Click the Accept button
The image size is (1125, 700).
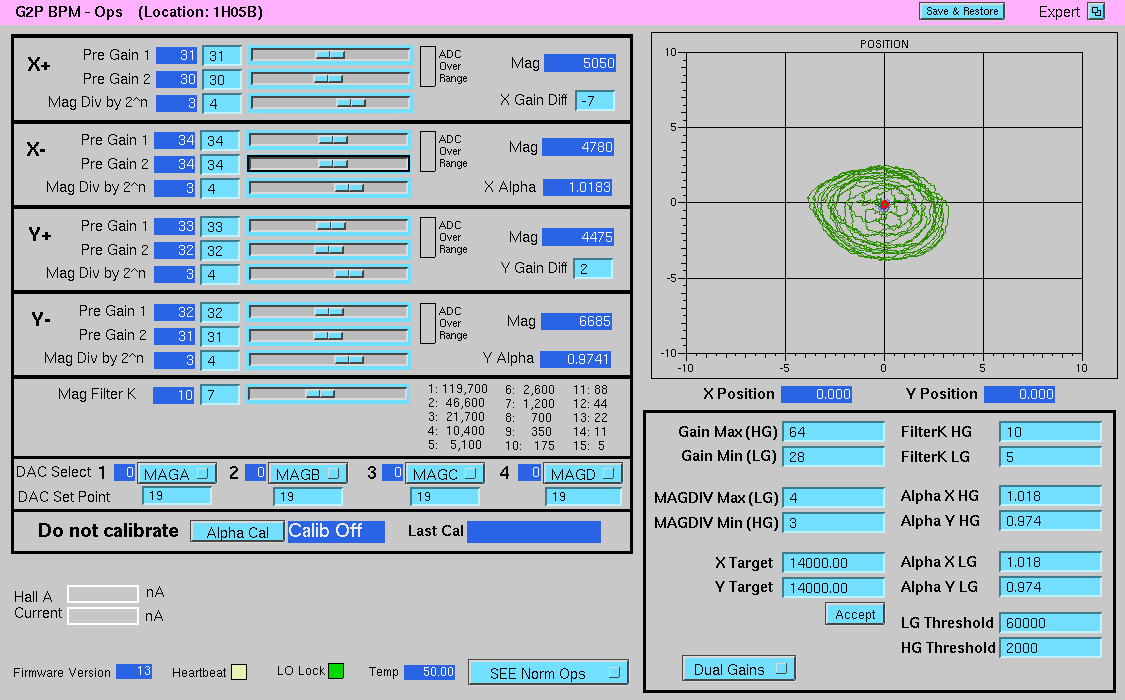[x=855, y=615]
